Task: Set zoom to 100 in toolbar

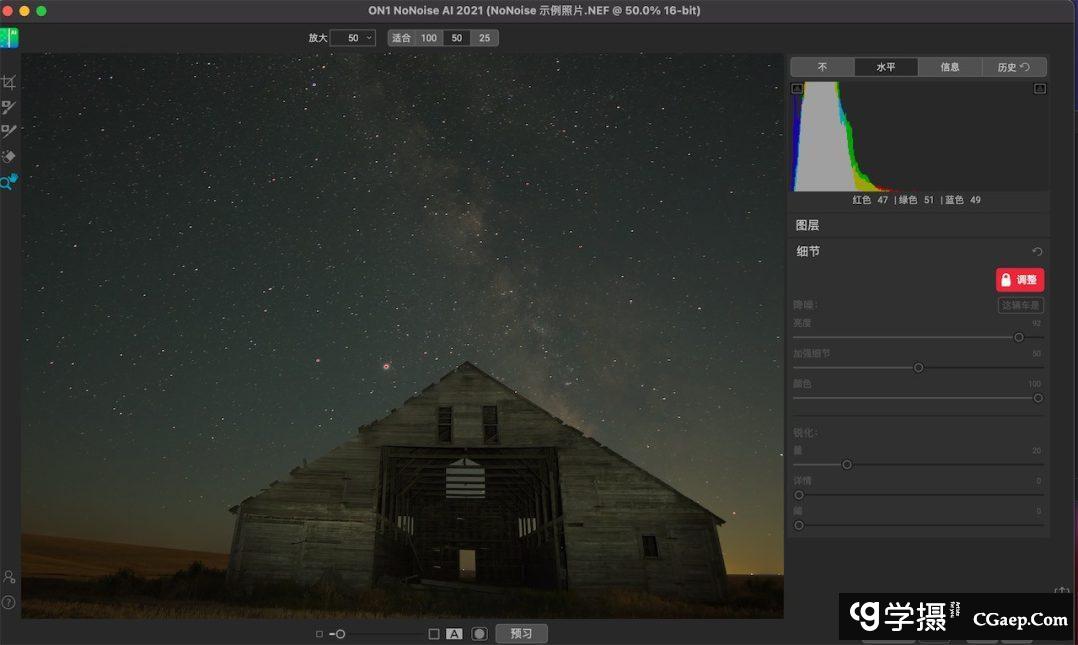Action: click(429, 38)
